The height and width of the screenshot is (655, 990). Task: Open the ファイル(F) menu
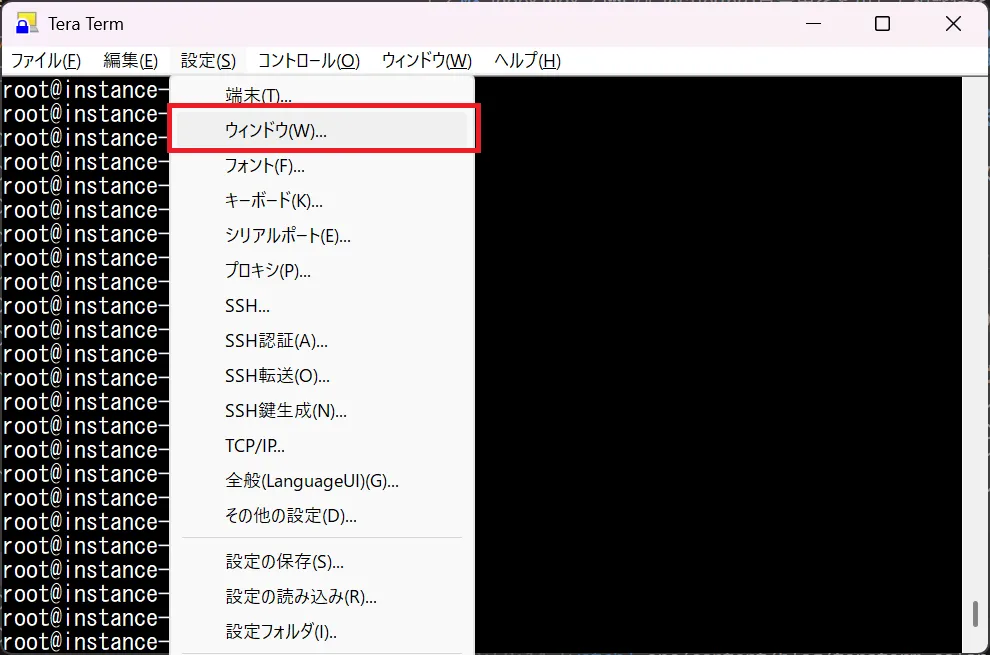click(43, 60)
